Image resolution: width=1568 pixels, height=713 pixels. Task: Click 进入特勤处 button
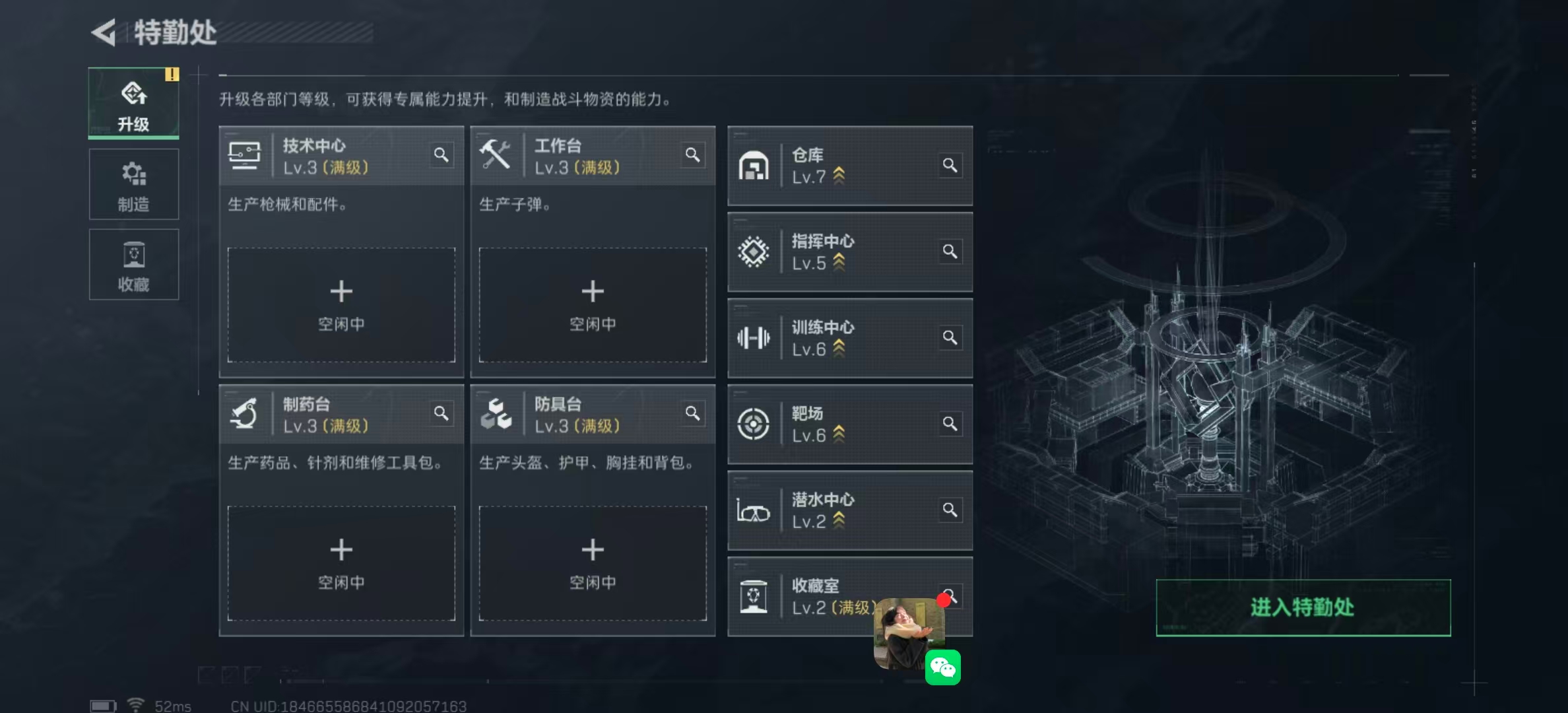pyautogui.click(x=1303, y=608)
